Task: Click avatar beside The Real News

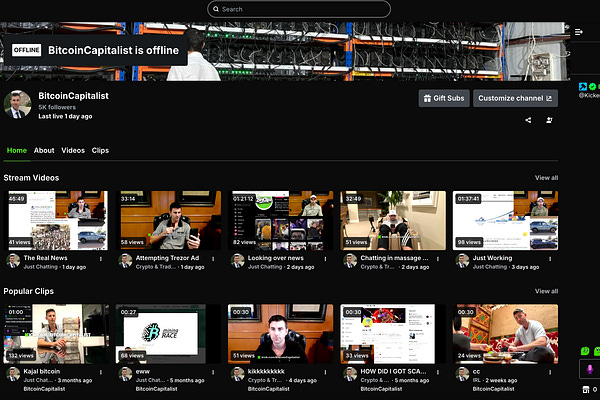Action: coord(13,261)
